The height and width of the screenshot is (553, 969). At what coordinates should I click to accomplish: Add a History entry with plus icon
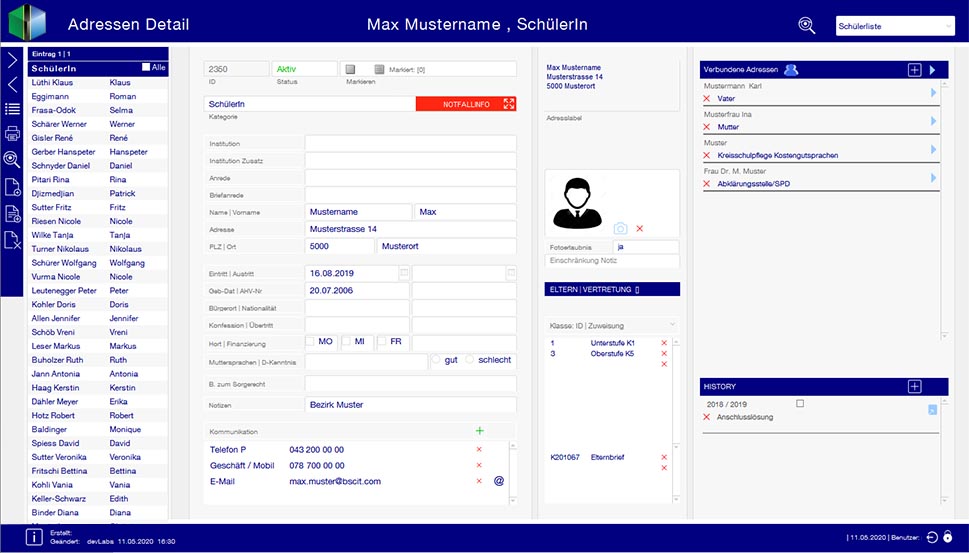(914, 387)
